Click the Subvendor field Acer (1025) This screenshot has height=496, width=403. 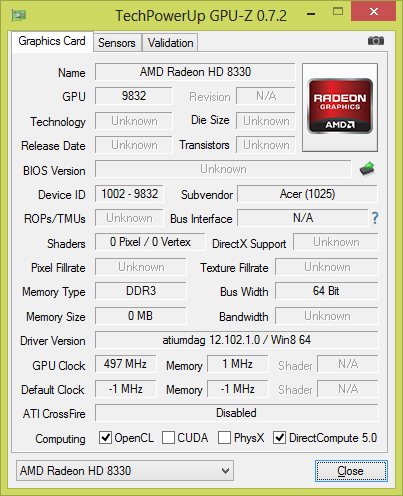307,194
